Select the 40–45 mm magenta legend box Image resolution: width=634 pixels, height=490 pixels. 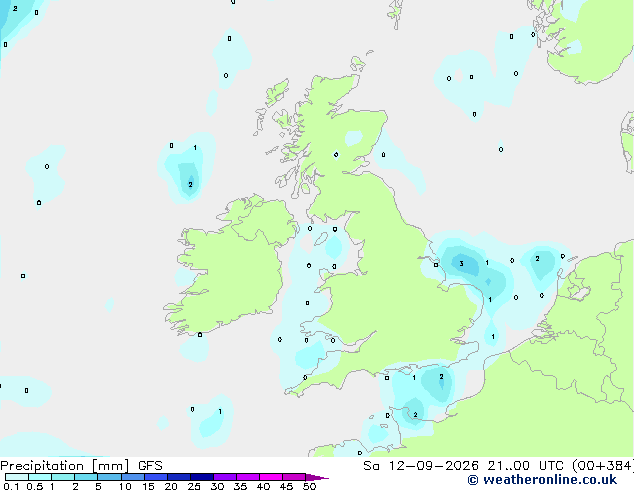pyautogui.click(x=271, y=477)
